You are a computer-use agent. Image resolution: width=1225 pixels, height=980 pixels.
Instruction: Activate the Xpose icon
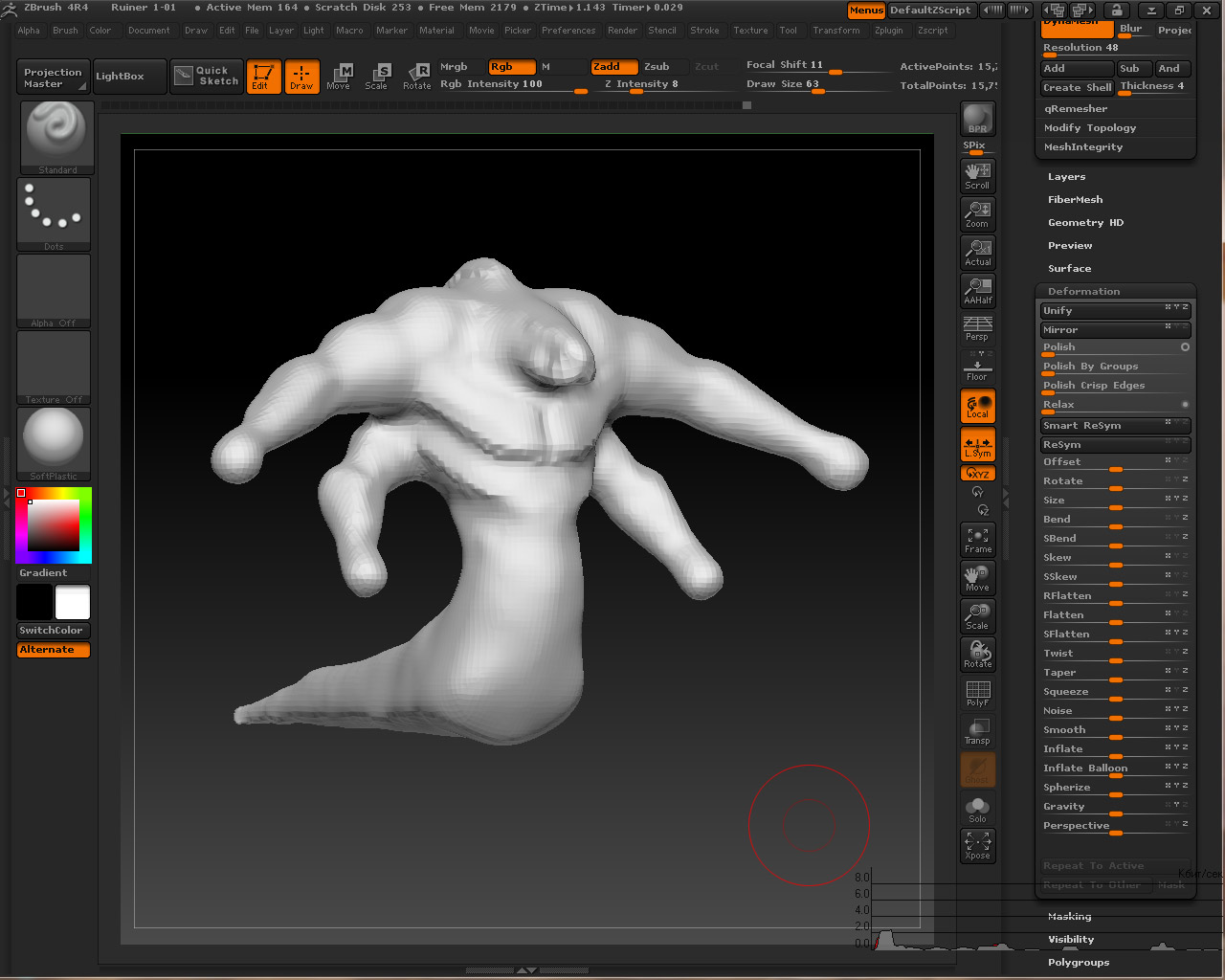pos(977,846)
